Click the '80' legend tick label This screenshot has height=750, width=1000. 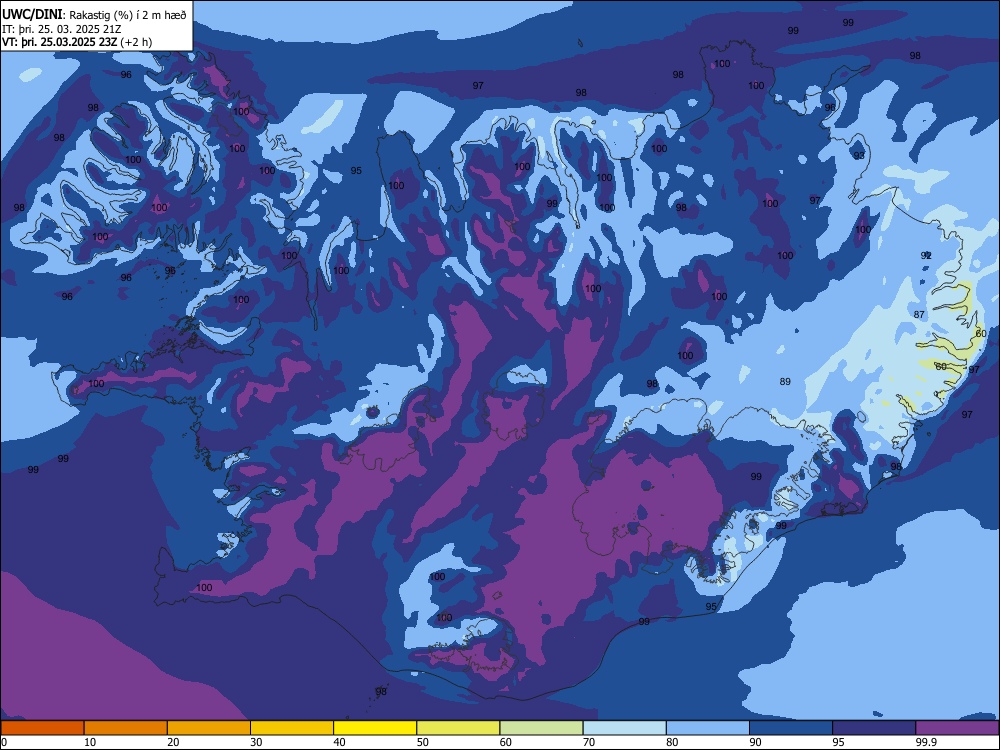pos(672,742)
